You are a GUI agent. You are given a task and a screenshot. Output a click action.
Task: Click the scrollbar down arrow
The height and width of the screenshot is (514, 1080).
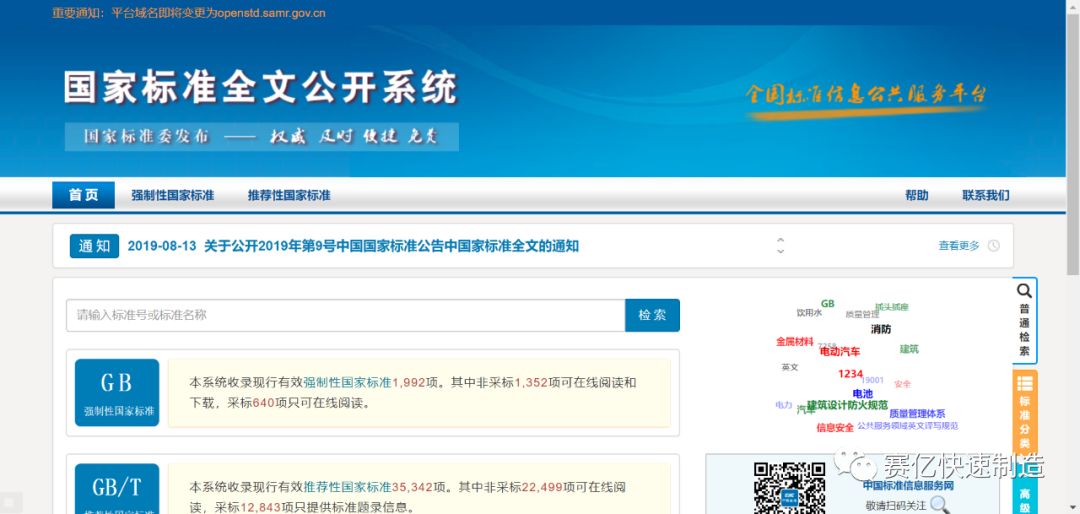[x=1073, y=508]
